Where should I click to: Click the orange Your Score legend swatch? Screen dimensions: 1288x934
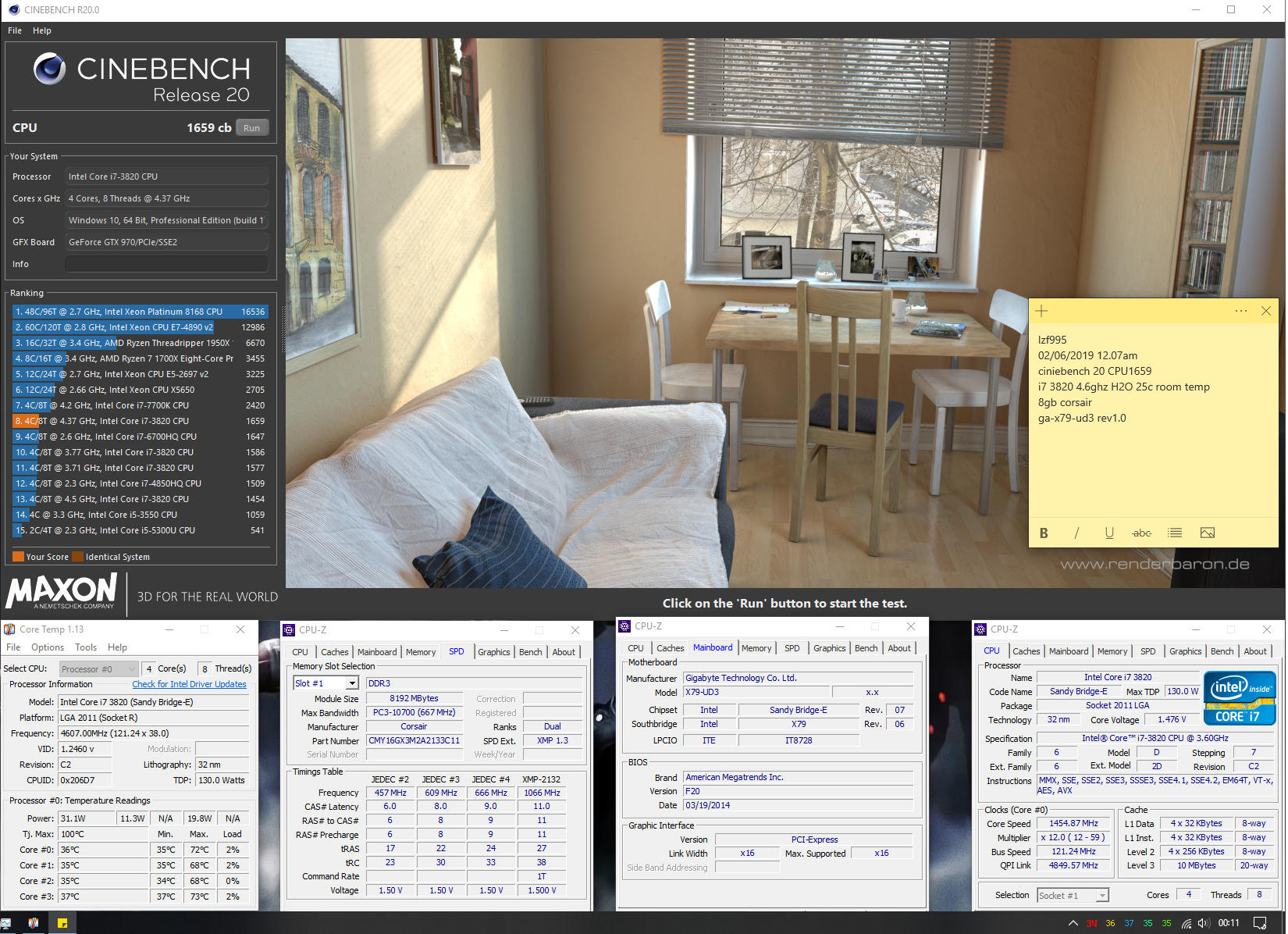coord(18,557)
